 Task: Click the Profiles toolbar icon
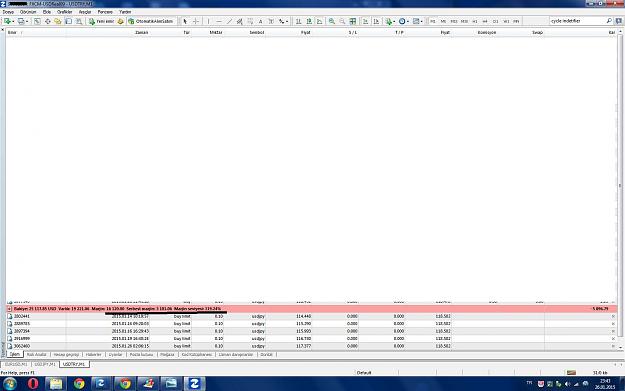(21, 21)
